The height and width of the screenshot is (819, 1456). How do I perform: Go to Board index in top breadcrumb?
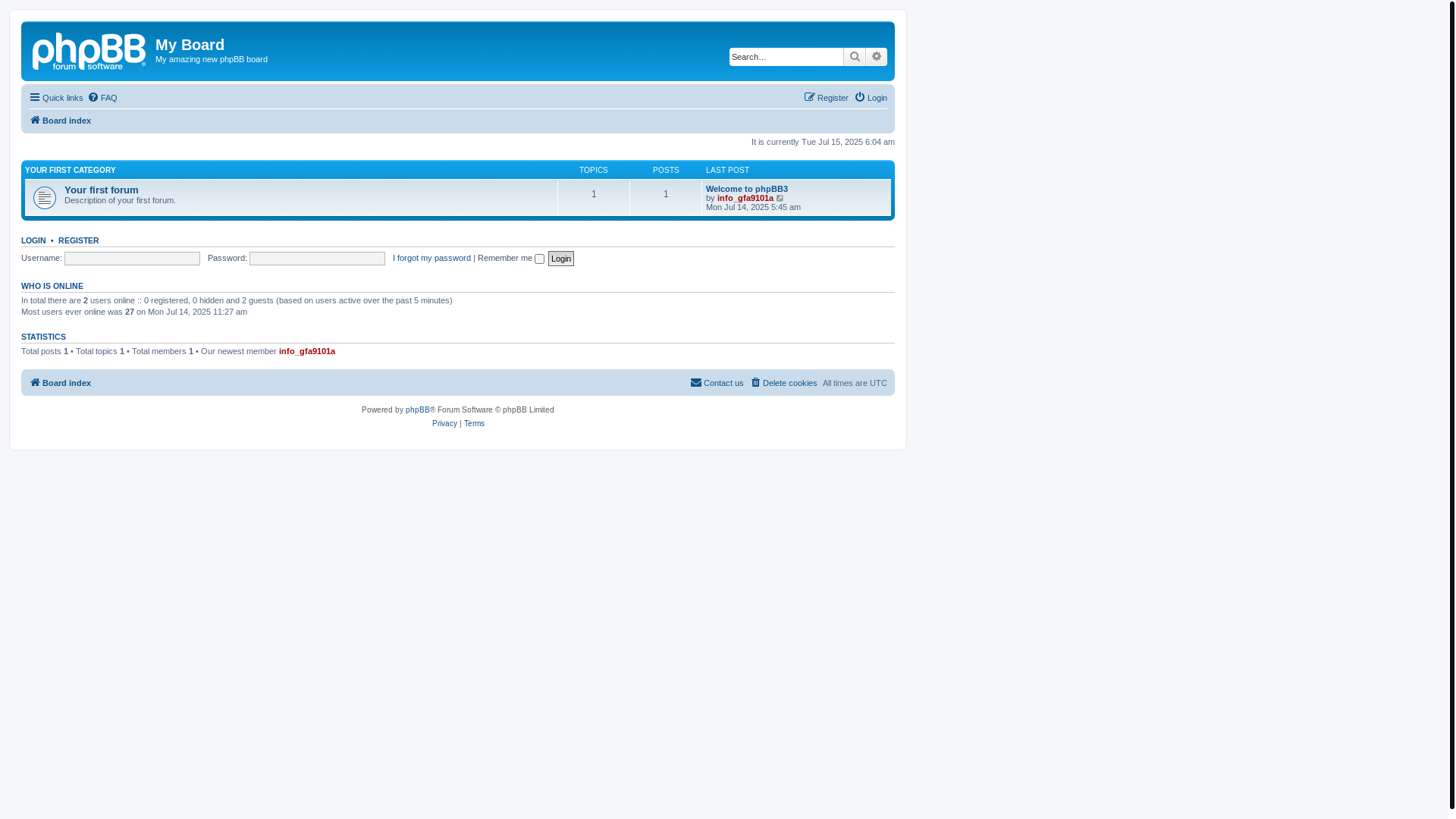click(60, 121)
